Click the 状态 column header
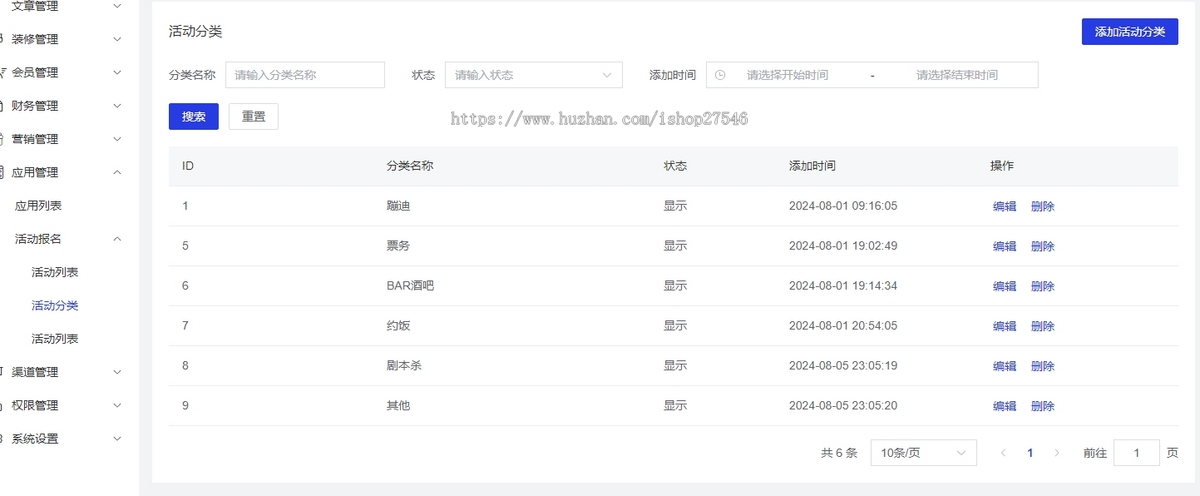The image size is (1200, 496). (x=675, y=166)
